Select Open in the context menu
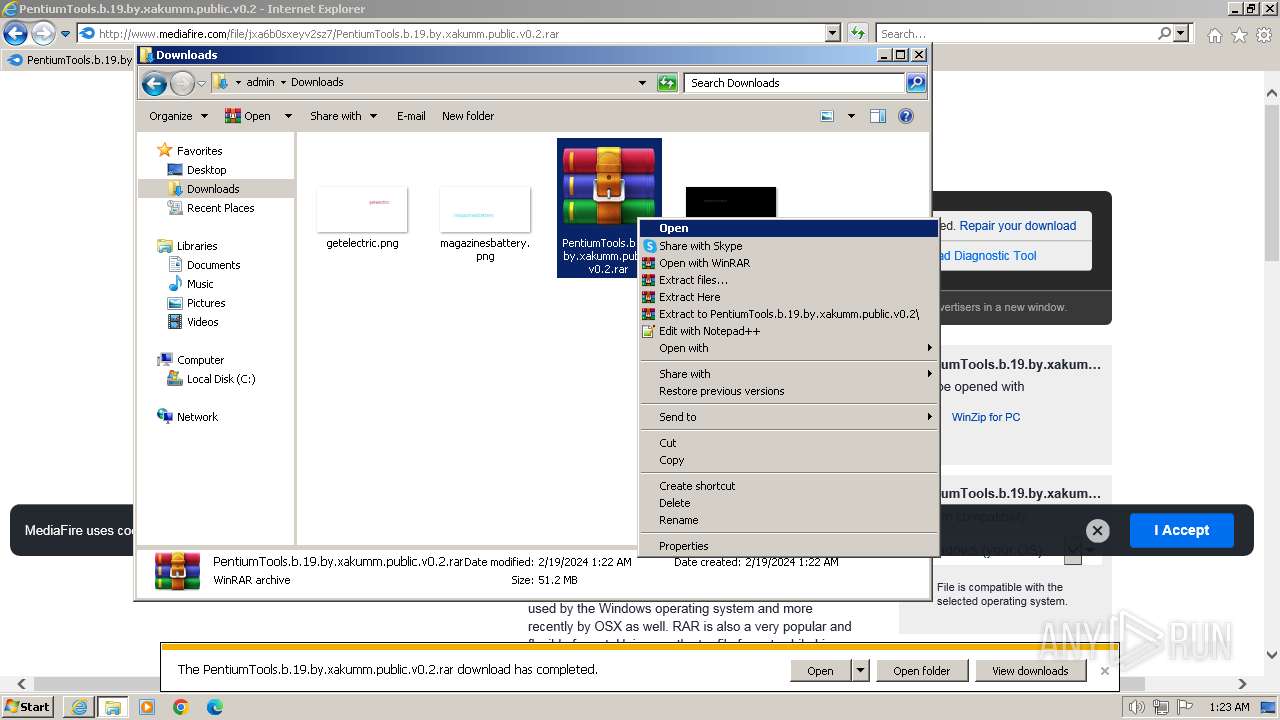1280x720 pixels. pos(789,228)
